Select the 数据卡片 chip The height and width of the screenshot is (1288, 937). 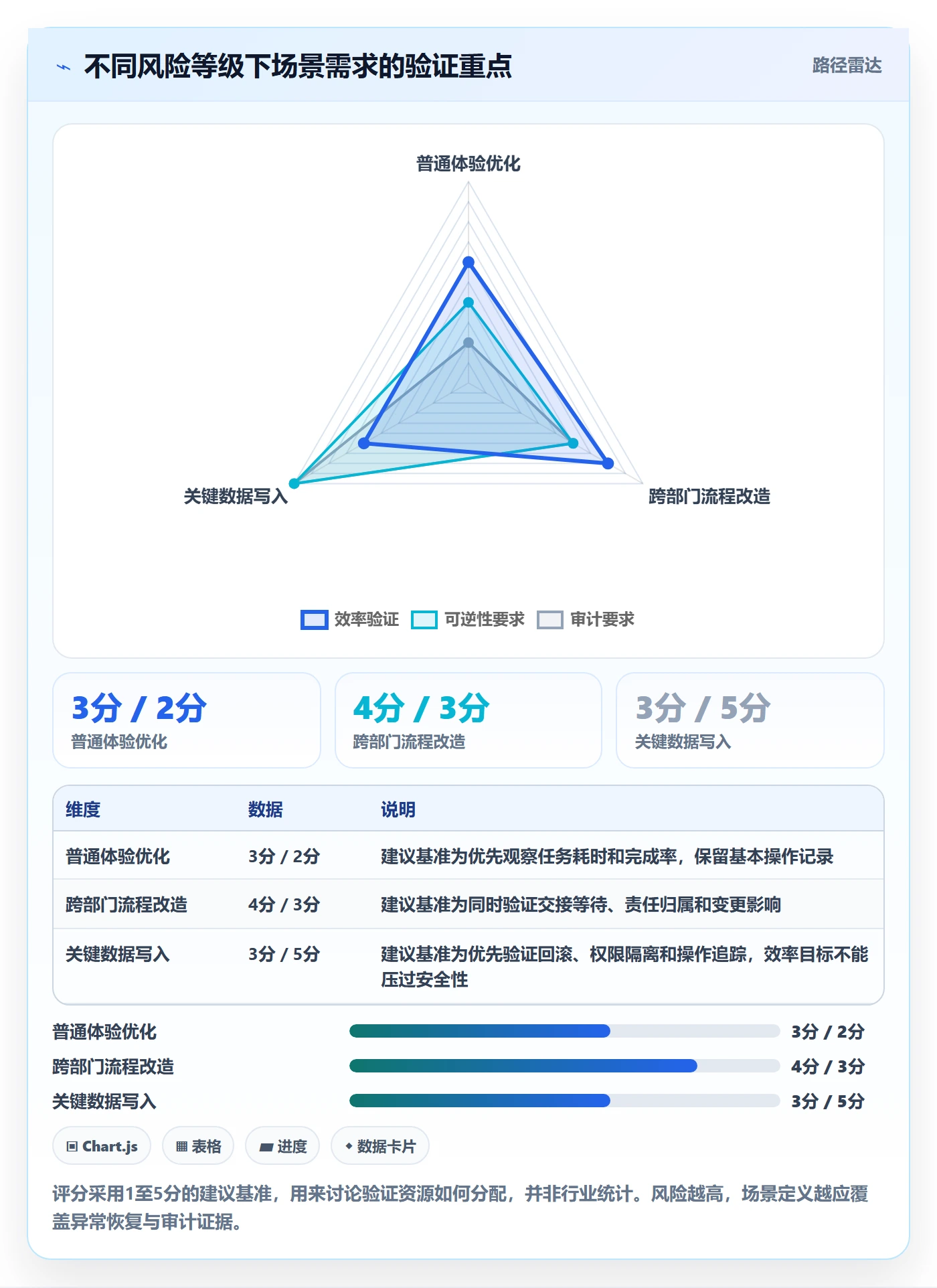point(380,1146)
